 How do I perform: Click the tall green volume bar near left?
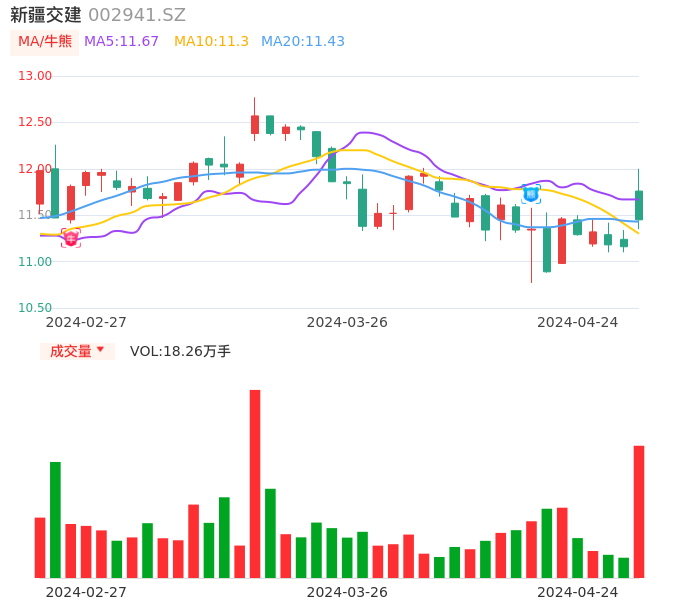click(x=55, y=519)
